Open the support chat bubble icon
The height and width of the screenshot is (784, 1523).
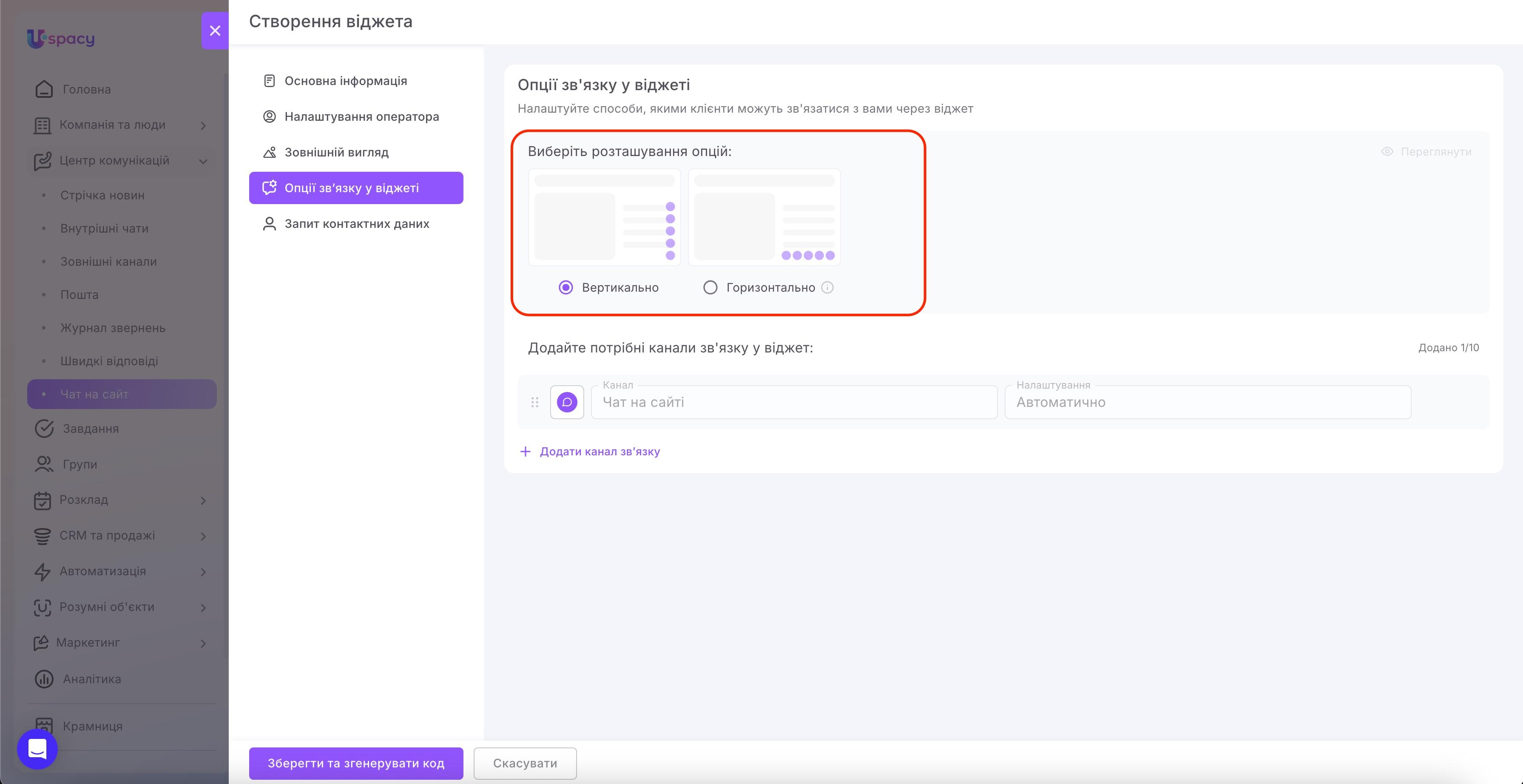tap(37, 749)
